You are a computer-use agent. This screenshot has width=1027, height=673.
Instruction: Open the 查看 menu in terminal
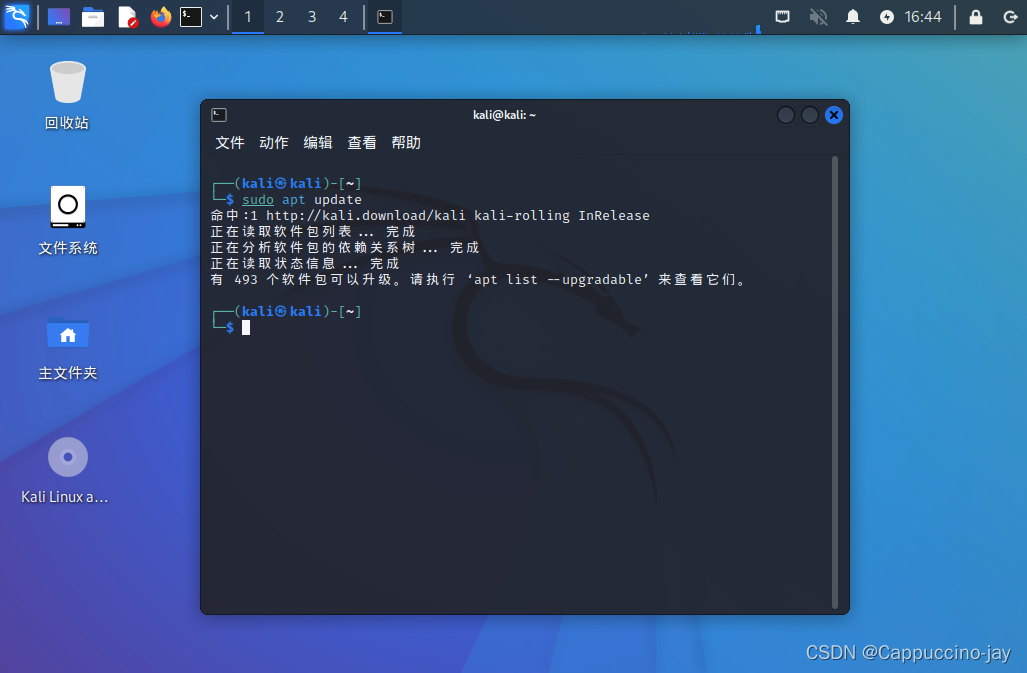coord(362,143)
